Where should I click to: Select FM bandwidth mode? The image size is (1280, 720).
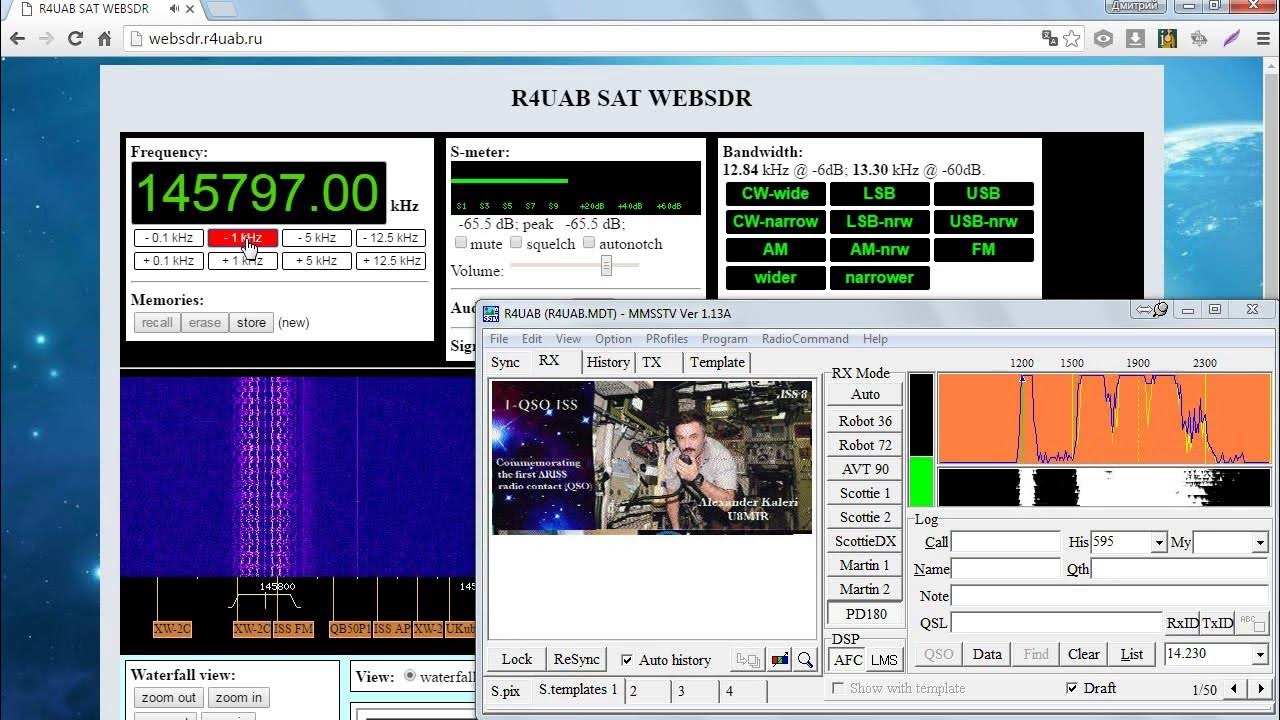[983, 249]
